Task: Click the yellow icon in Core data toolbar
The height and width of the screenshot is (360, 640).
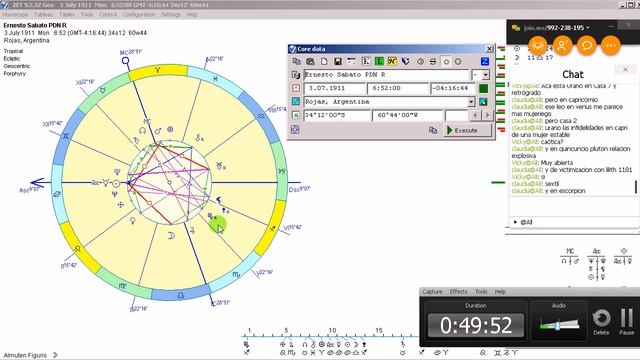Action: 392,62
